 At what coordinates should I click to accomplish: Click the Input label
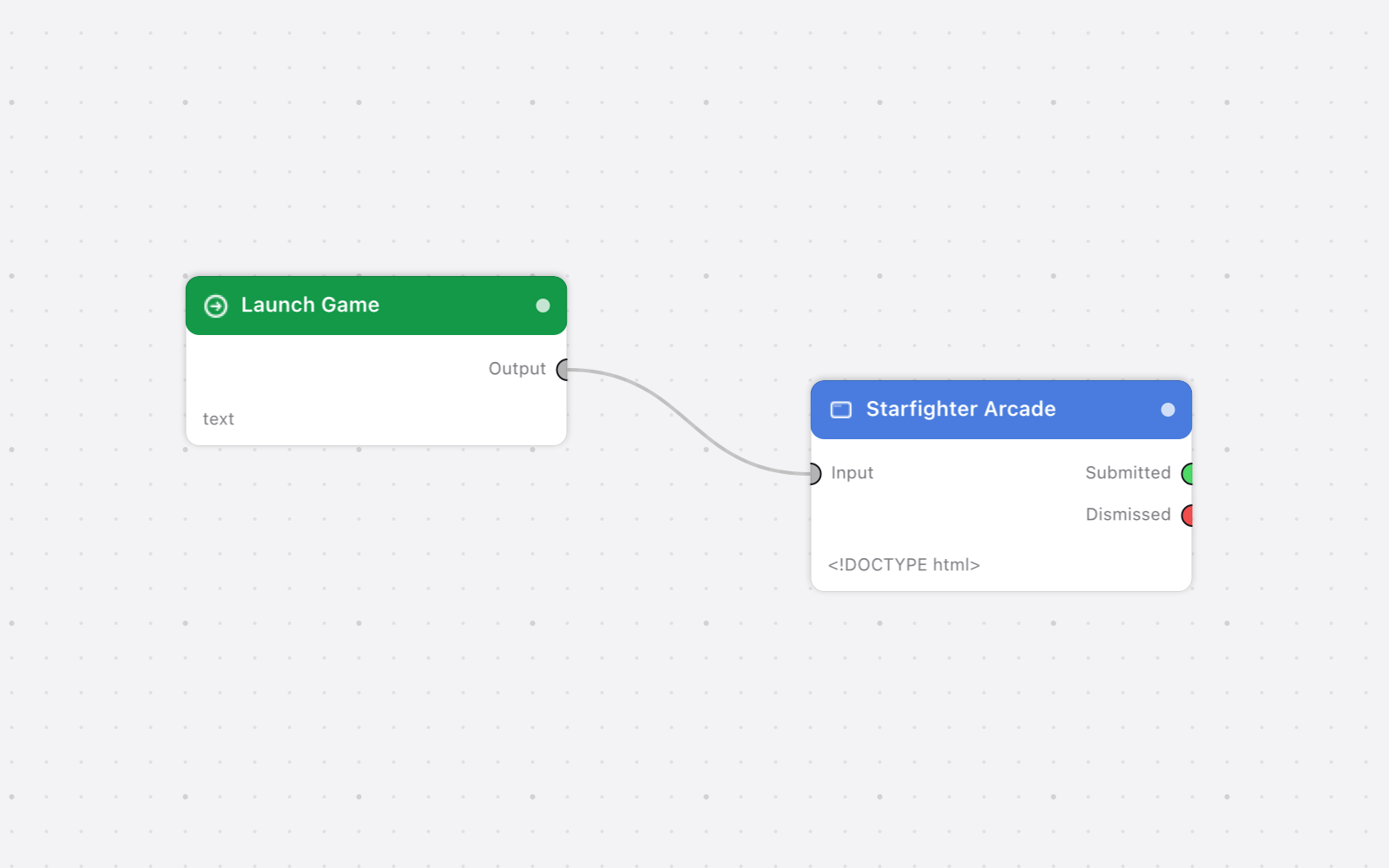coord(852,473)
